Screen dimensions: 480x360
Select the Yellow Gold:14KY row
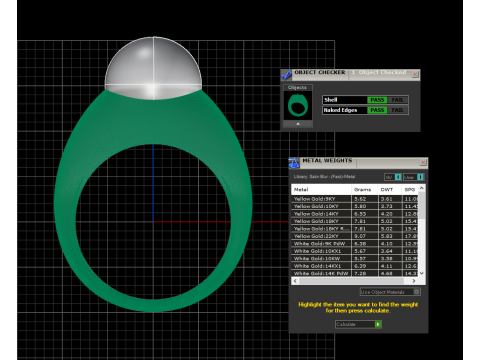coord(355,214)
